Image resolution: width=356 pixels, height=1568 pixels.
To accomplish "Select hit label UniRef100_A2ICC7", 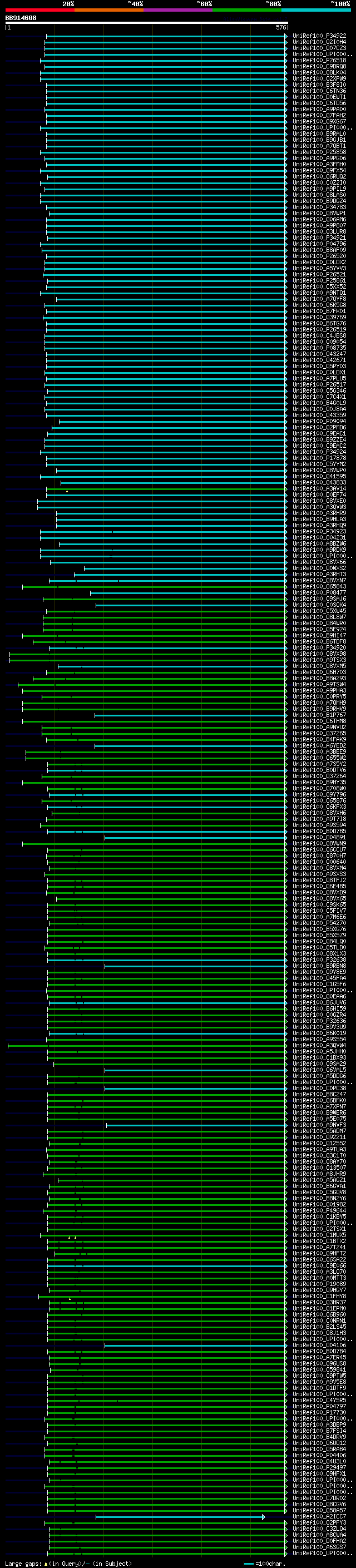I will point(319,1517).
